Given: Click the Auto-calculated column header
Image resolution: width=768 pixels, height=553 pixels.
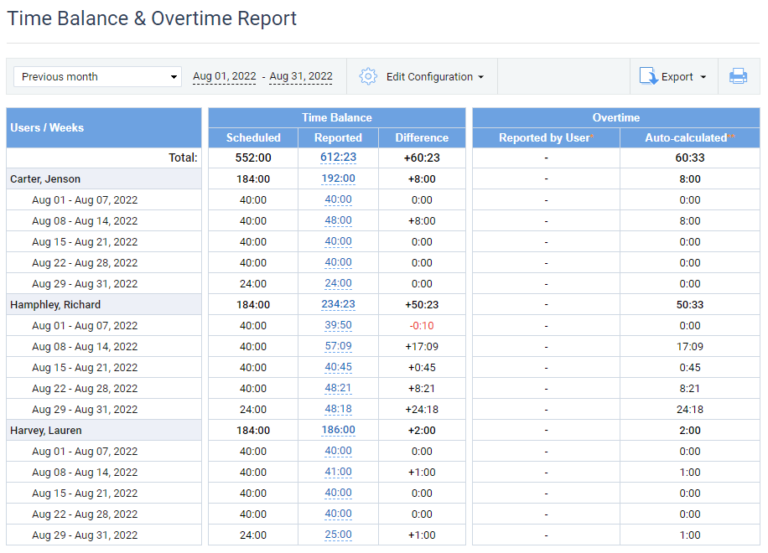Looking at the screenshot, I should (x=689, y=138).
